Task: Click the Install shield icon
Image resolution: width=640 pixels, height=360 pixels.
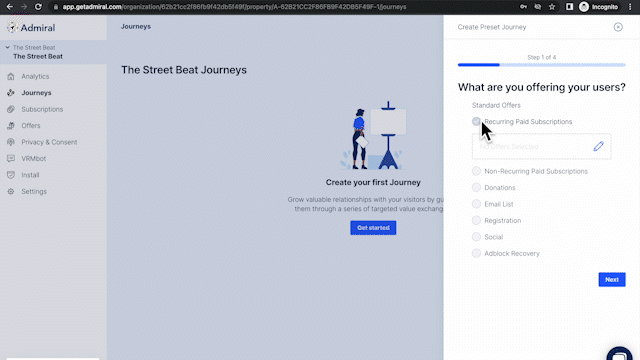Action: coord(11,175)
